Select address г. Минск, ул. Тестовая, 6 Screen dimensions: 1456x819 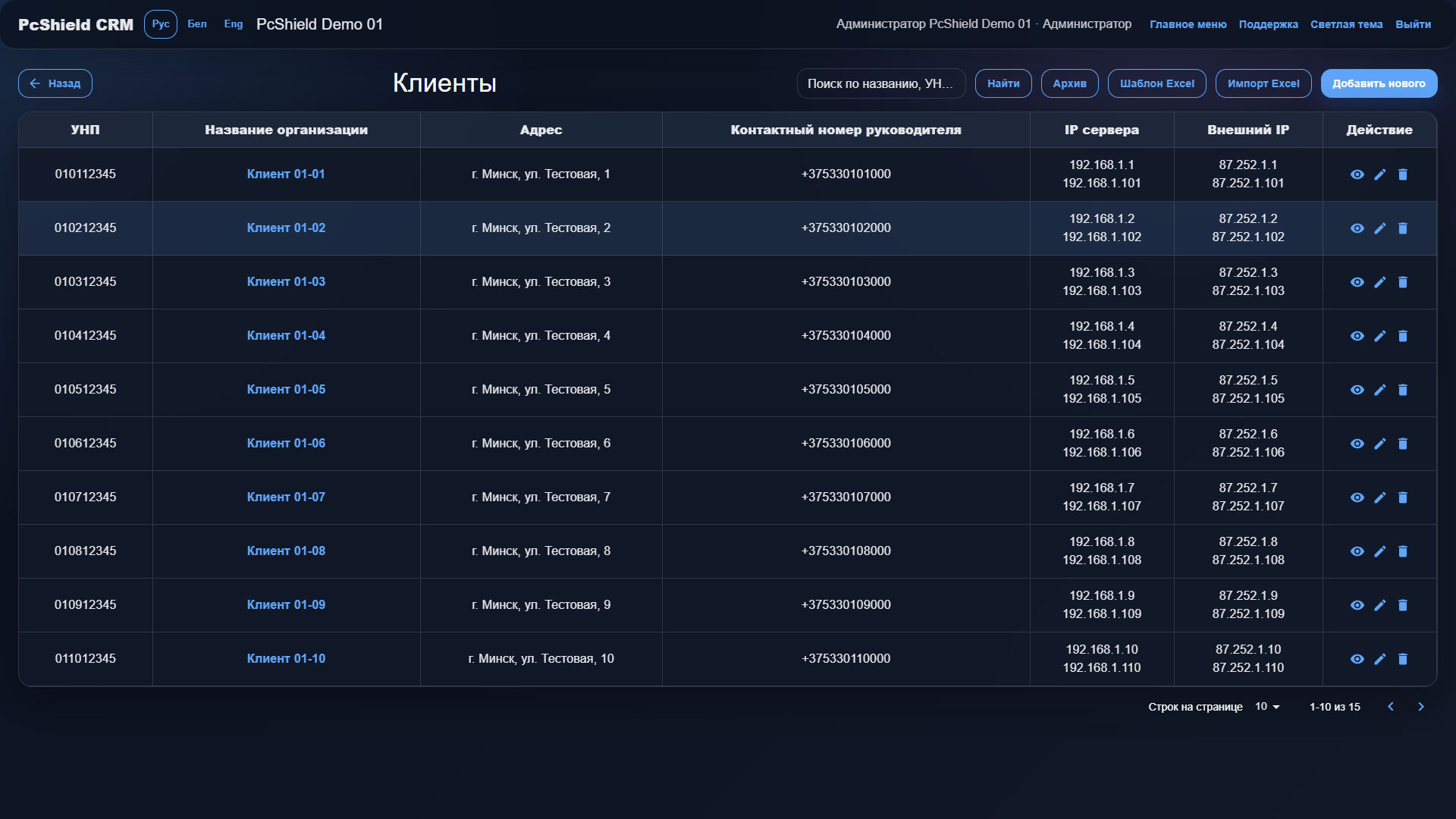coord(541,444)
